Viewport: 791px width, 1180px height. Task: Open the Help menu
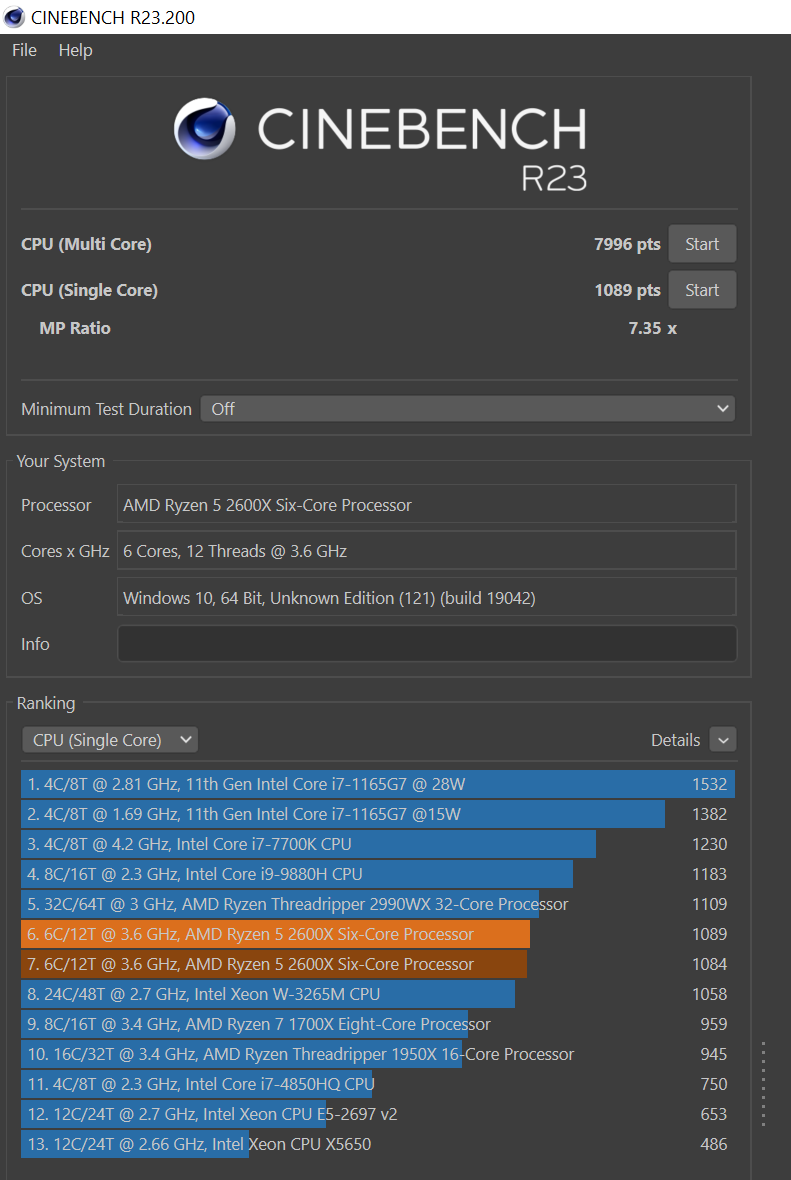point(75,50)
